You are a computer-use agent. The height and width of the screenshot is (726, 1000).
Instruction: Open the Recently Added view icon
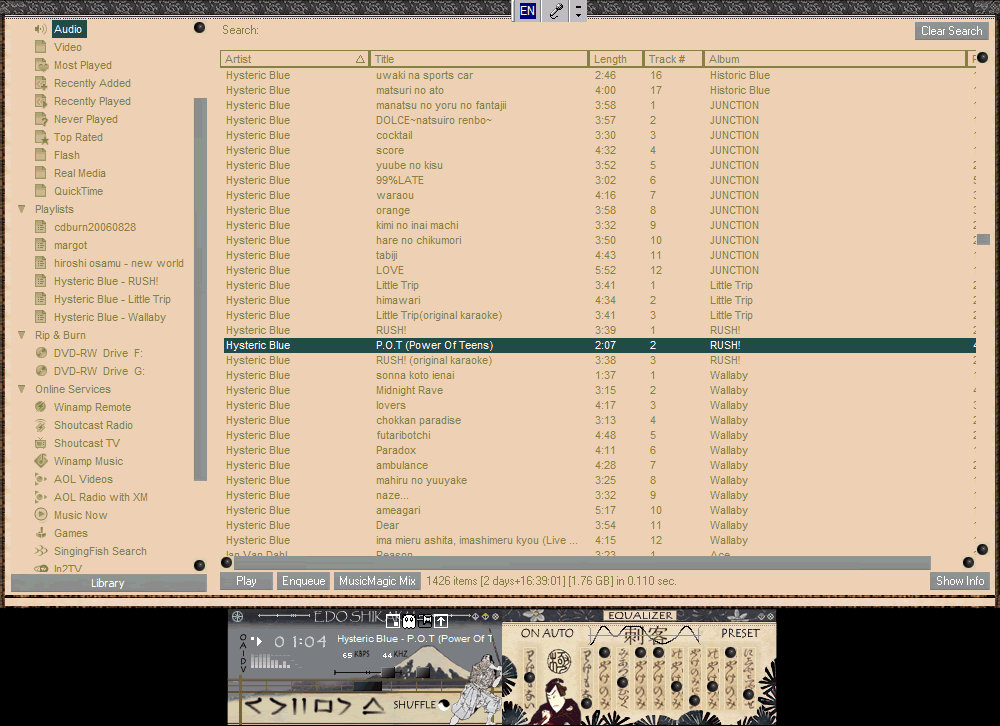[41, 83]
